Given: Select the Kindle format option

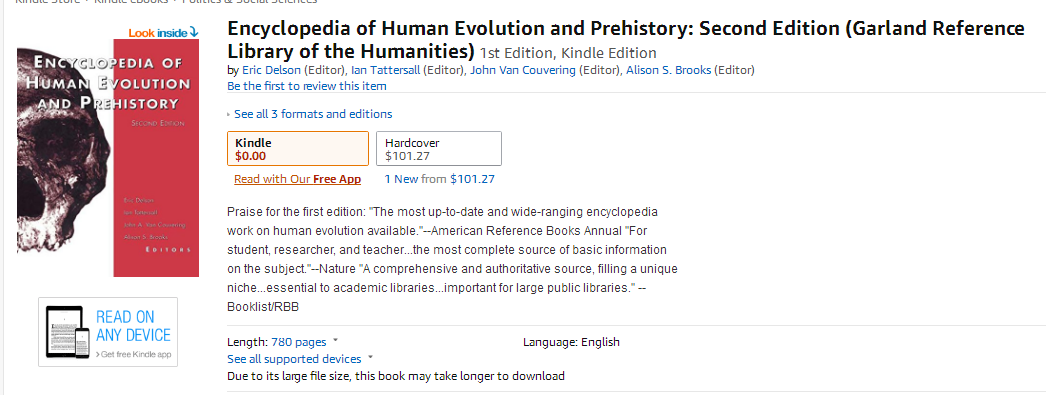Looking at the screenshot, I should (x=298, y=148).
